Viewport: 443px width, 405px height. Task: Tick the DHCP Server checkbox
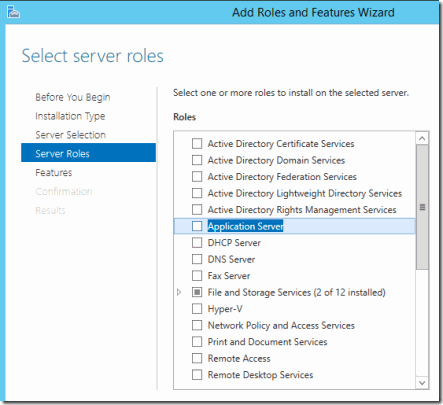coord(197,243)
